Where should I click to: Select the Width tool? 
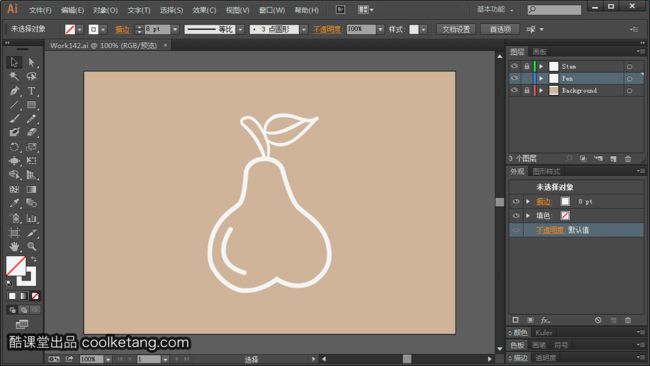point(14,161)
